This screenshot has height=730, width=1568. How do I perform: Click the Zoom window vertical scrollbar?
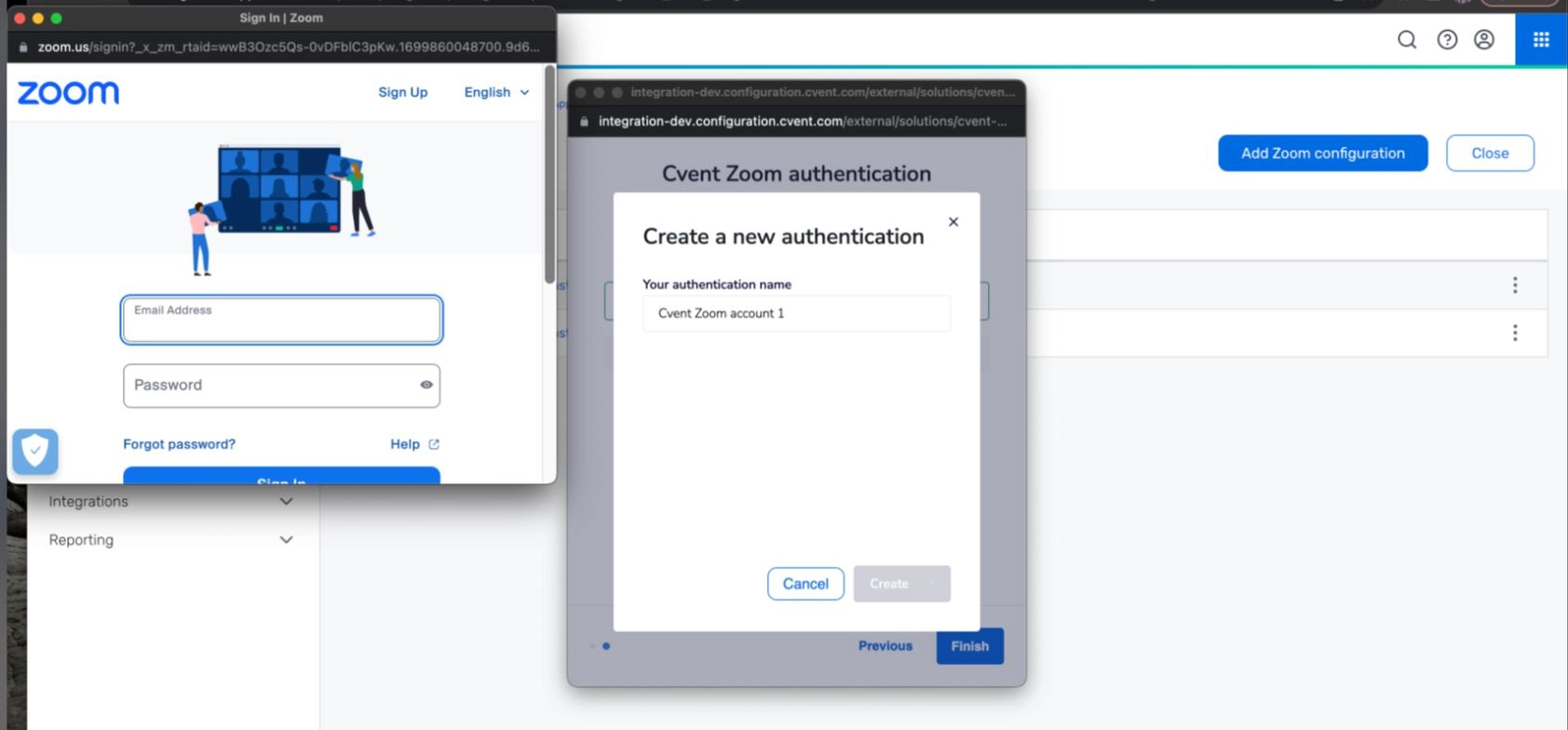549,175
